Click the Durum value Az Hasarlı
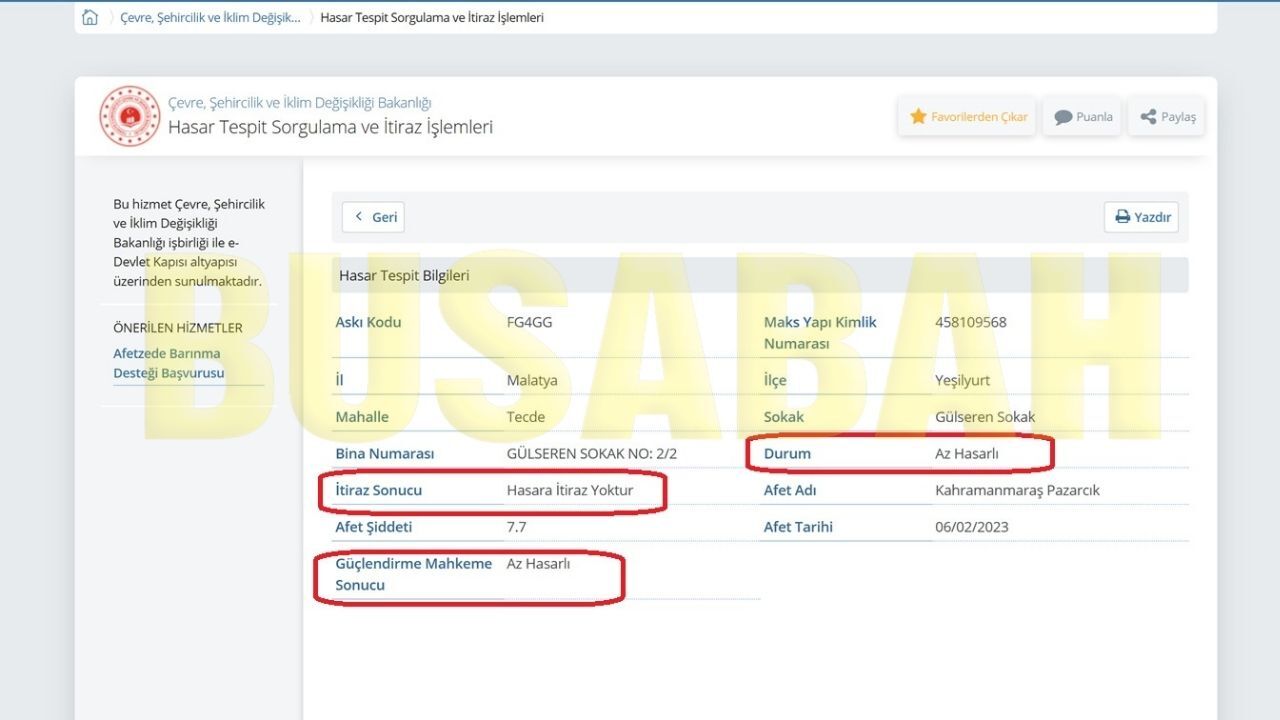 (966, 453)
